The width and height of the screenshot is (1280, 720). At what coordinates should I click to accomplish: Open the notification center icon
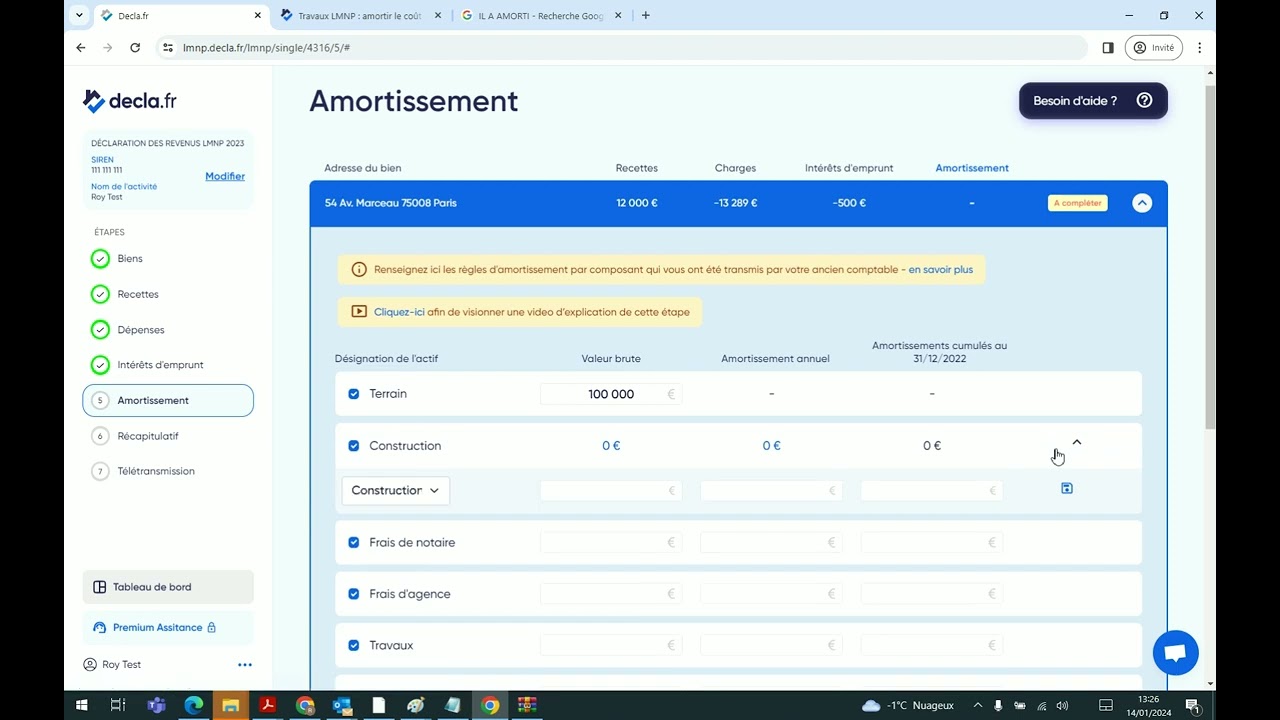click(1193, 705)
